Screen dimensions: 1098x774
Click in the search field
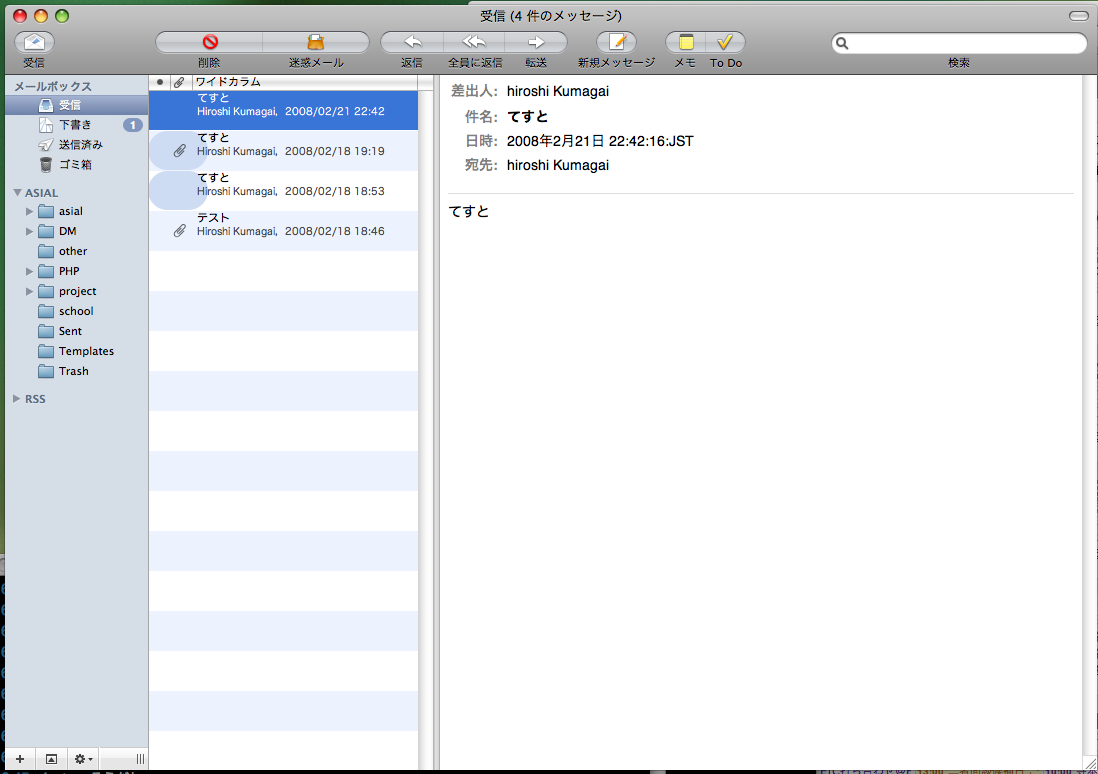[x=965, y=44]
